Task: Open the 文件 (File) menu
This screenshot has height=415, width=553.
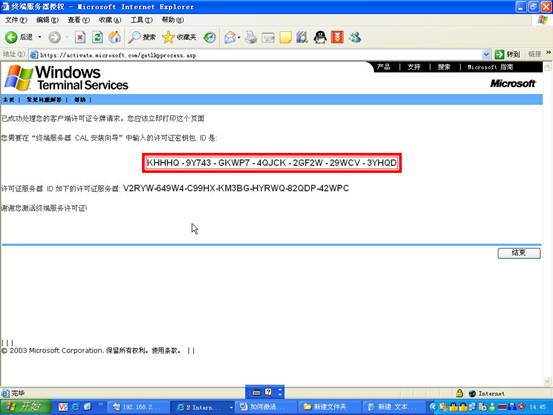Action: [16, 20]
